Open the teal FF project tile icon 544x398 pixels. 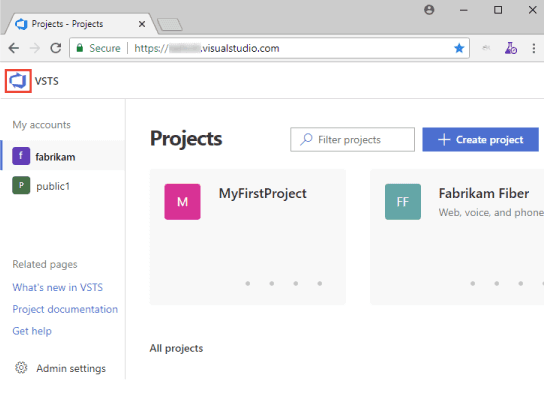403,202
